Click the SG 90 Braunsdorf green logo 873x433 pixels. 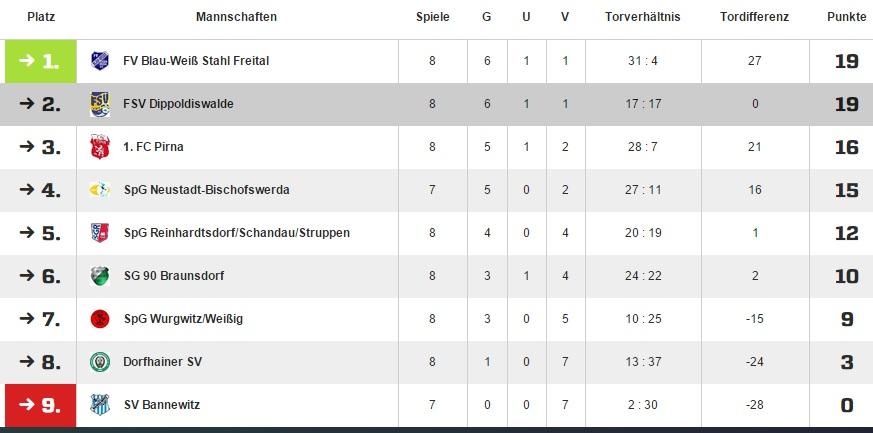click(x=99, y=276)
